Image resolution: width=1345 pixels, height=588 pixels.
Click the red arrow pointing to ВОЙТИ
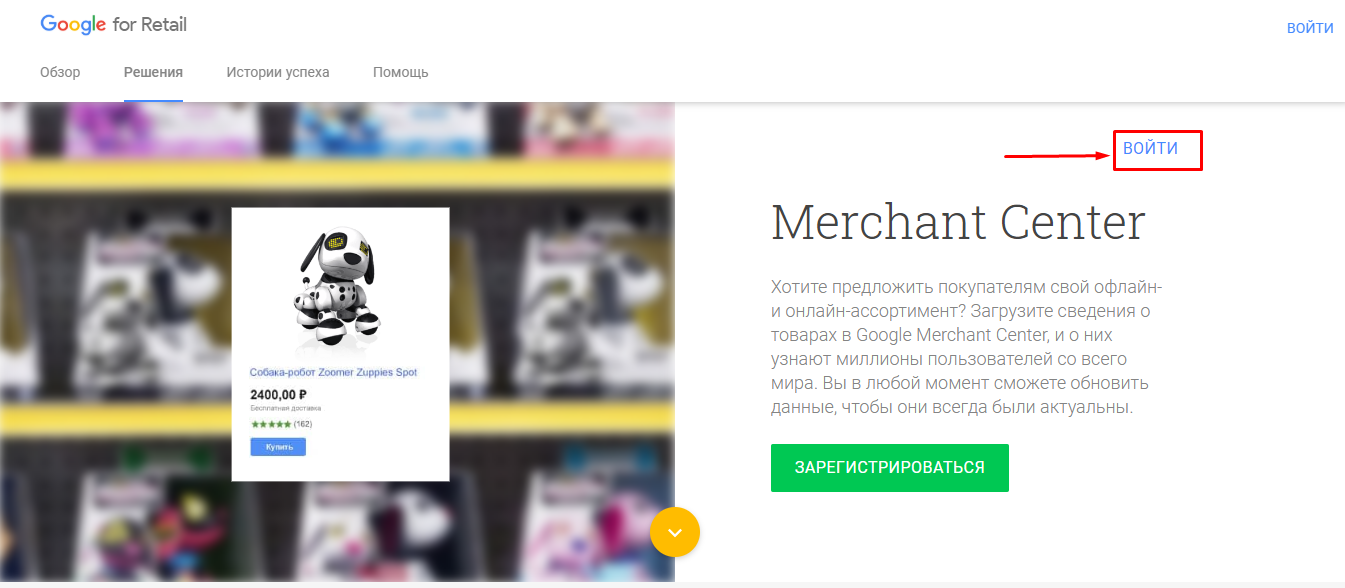(1058, 155)
